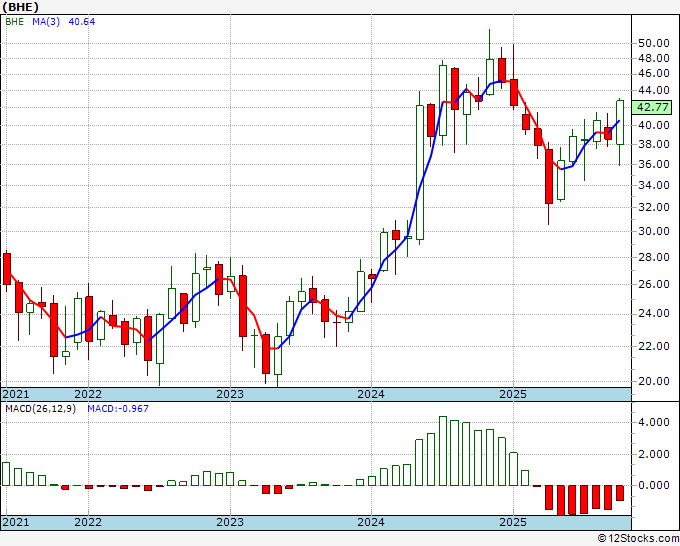Click 2022 on the MACD panel timeline

pyautogui.click(x=88, y=522)
